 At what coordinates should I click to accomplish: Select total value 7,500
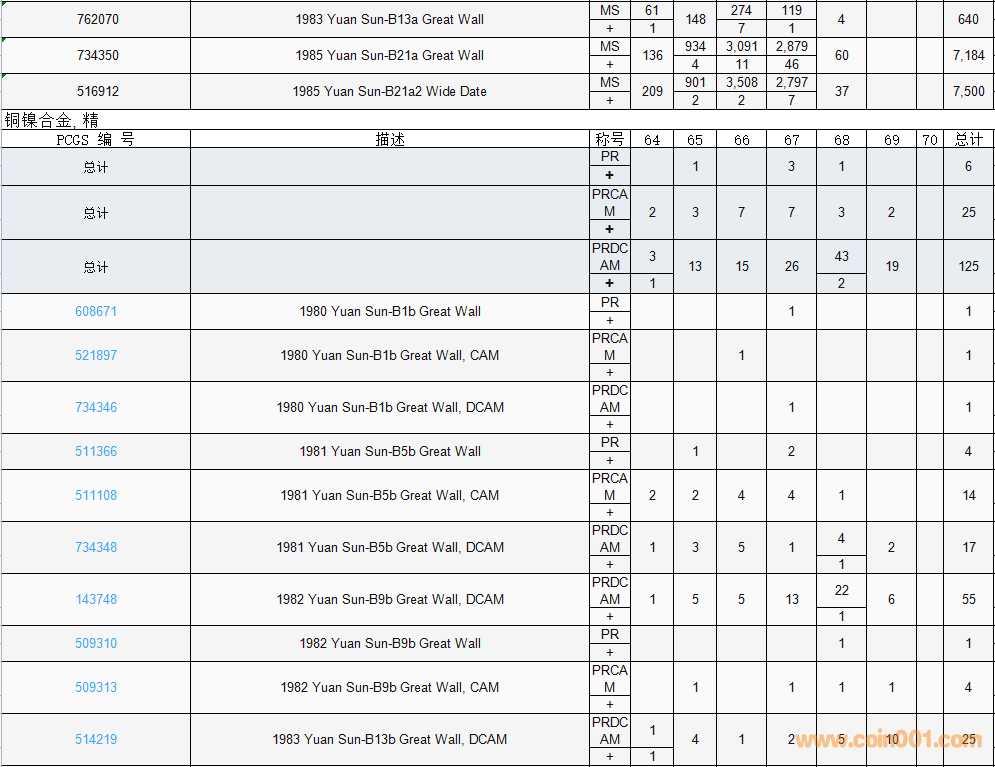pyautogui.click(x=968, y=91)
